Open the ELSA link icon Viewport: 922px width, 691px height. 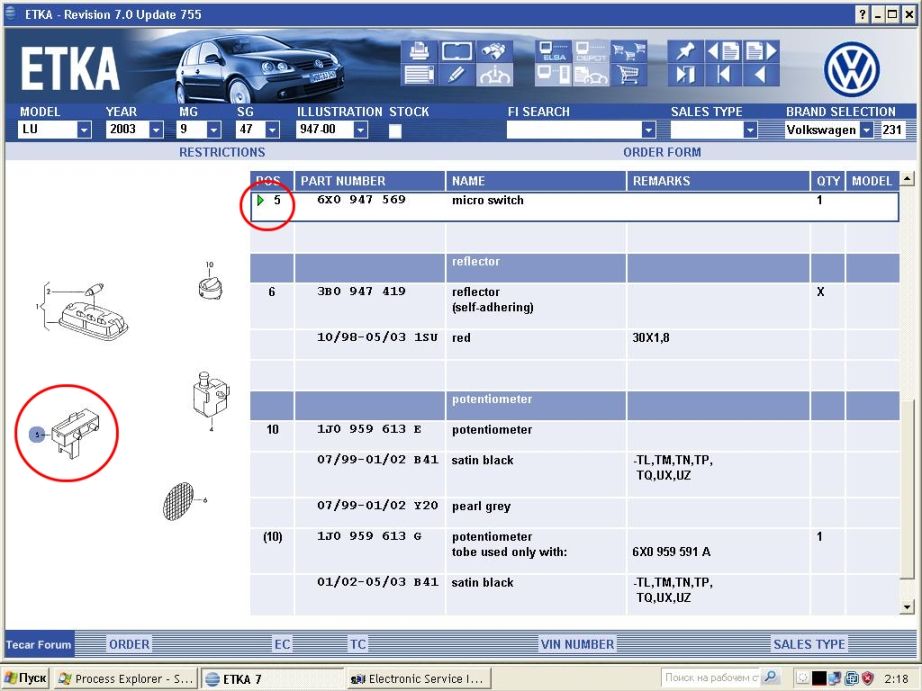(553, 51)
